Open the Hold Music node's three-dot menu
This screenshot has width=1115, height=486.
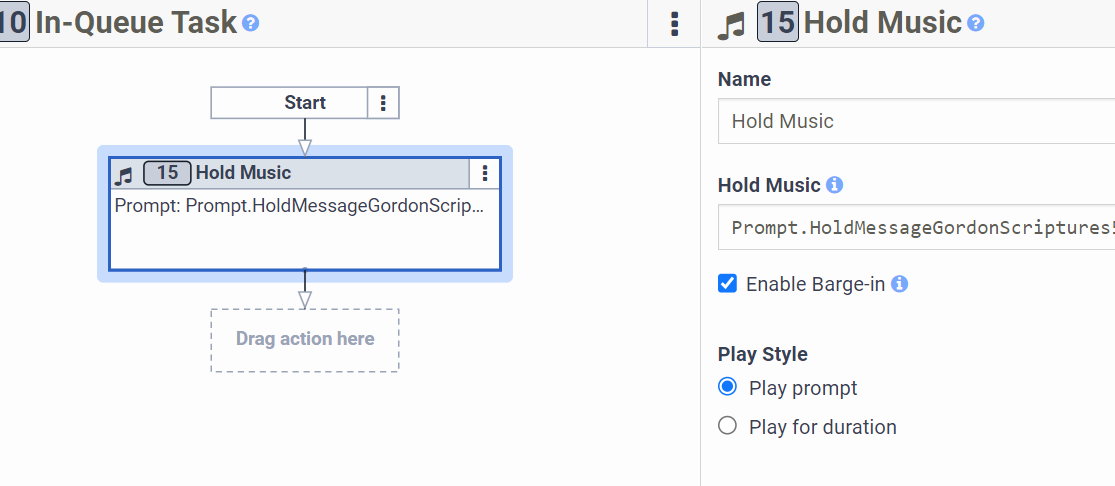click(x=485, y=173)
